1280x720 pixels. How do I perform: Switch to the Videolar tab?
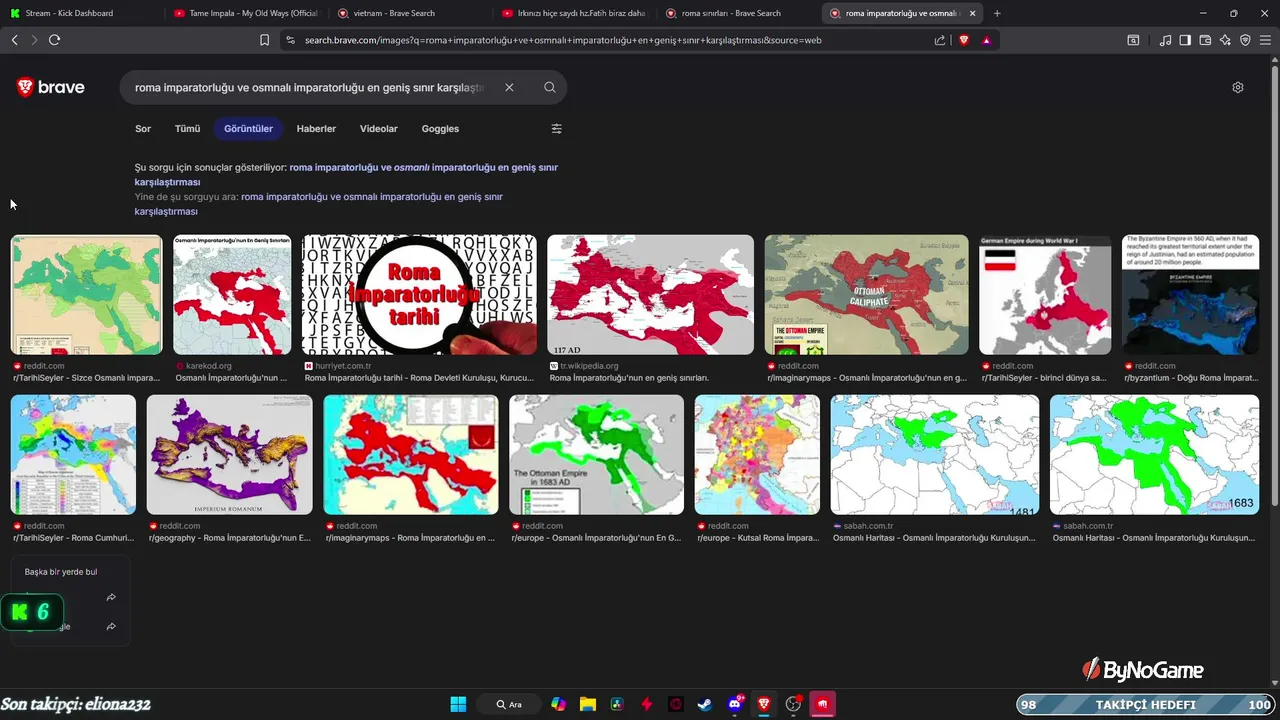[379, 129]
